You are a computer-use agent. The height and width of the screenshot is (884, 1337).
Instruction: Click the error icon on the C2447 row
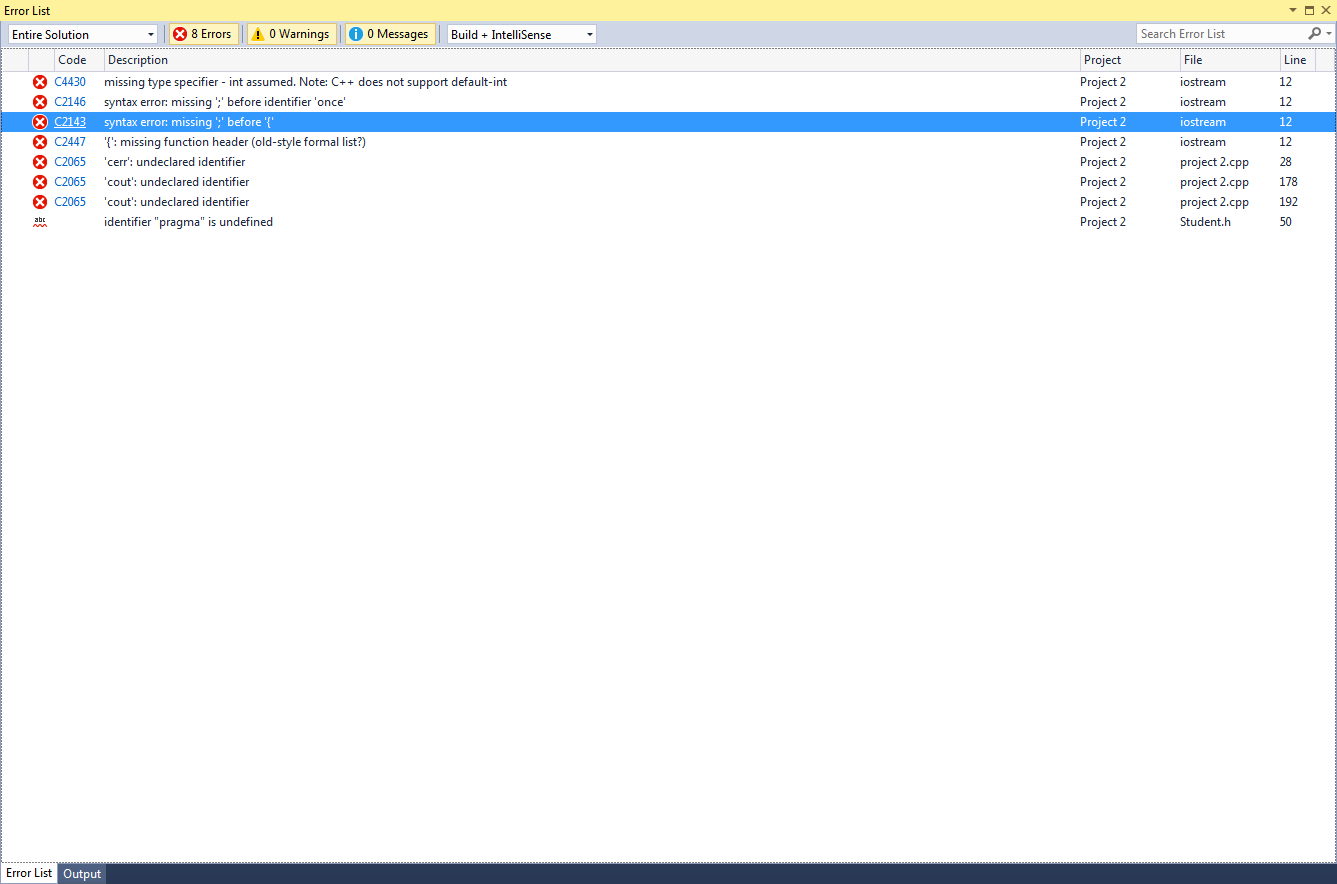pyautogui.click(x=40, y=142)
